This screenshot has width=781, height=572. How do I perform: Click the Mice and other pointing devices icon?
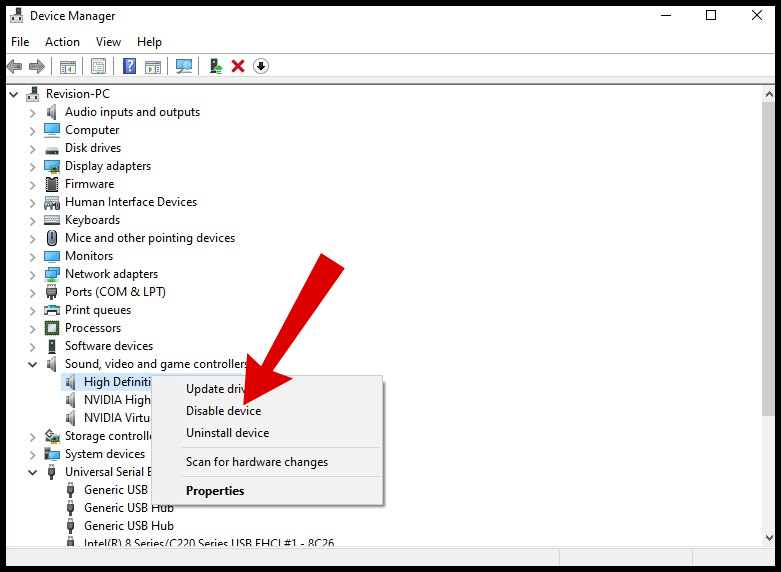(52, 238)
